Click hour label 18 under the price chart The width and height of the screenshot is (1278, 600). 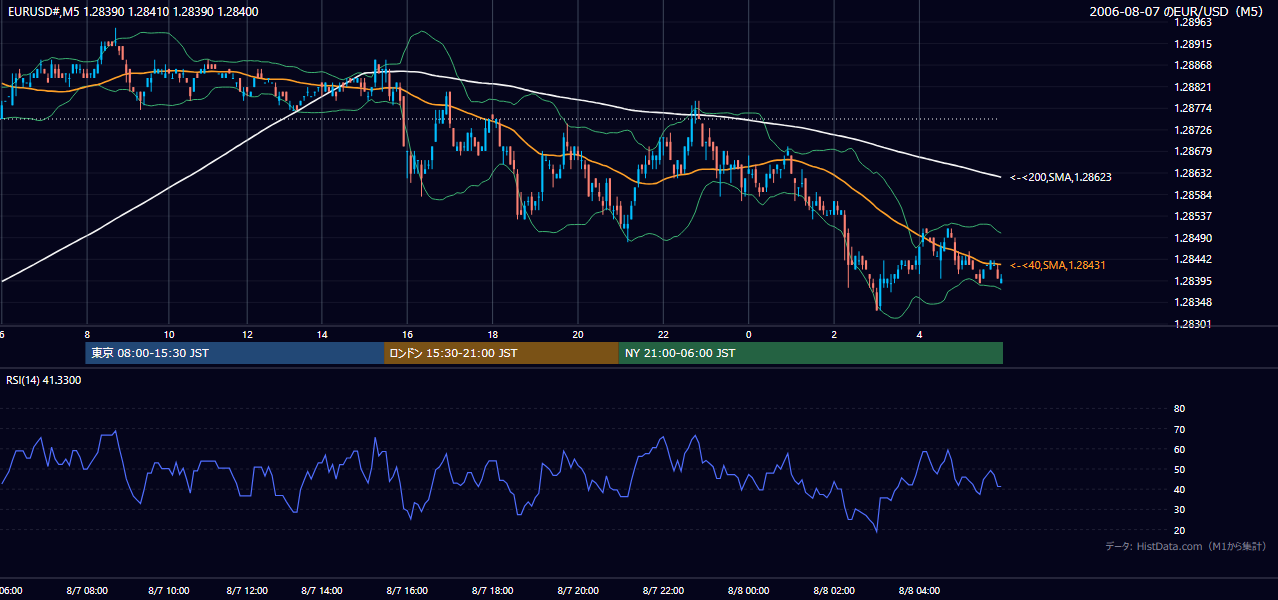coord(493,334)
